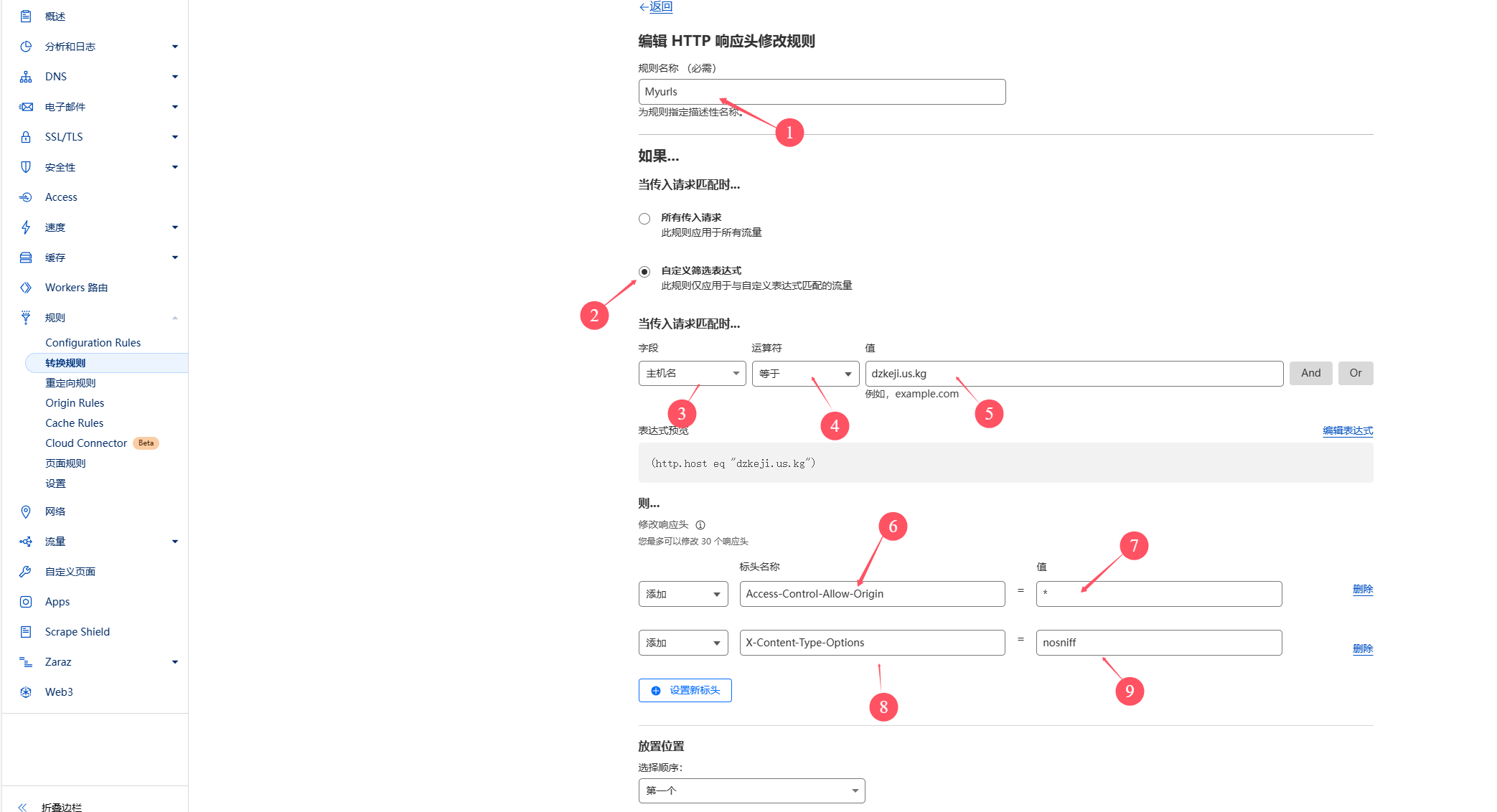Open 页面规则 menu item

[x=65, y=463]
